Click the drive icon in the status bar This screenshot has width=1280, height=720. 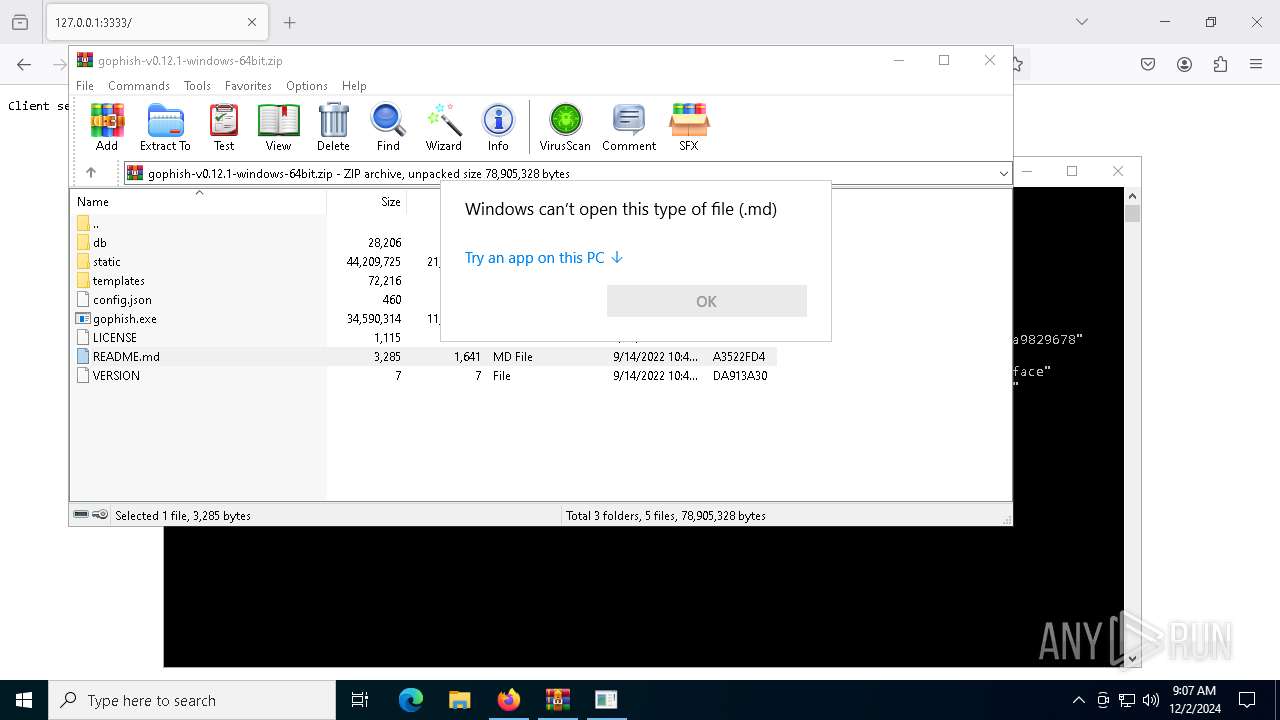pyautogui.click(x=81, y=515)
